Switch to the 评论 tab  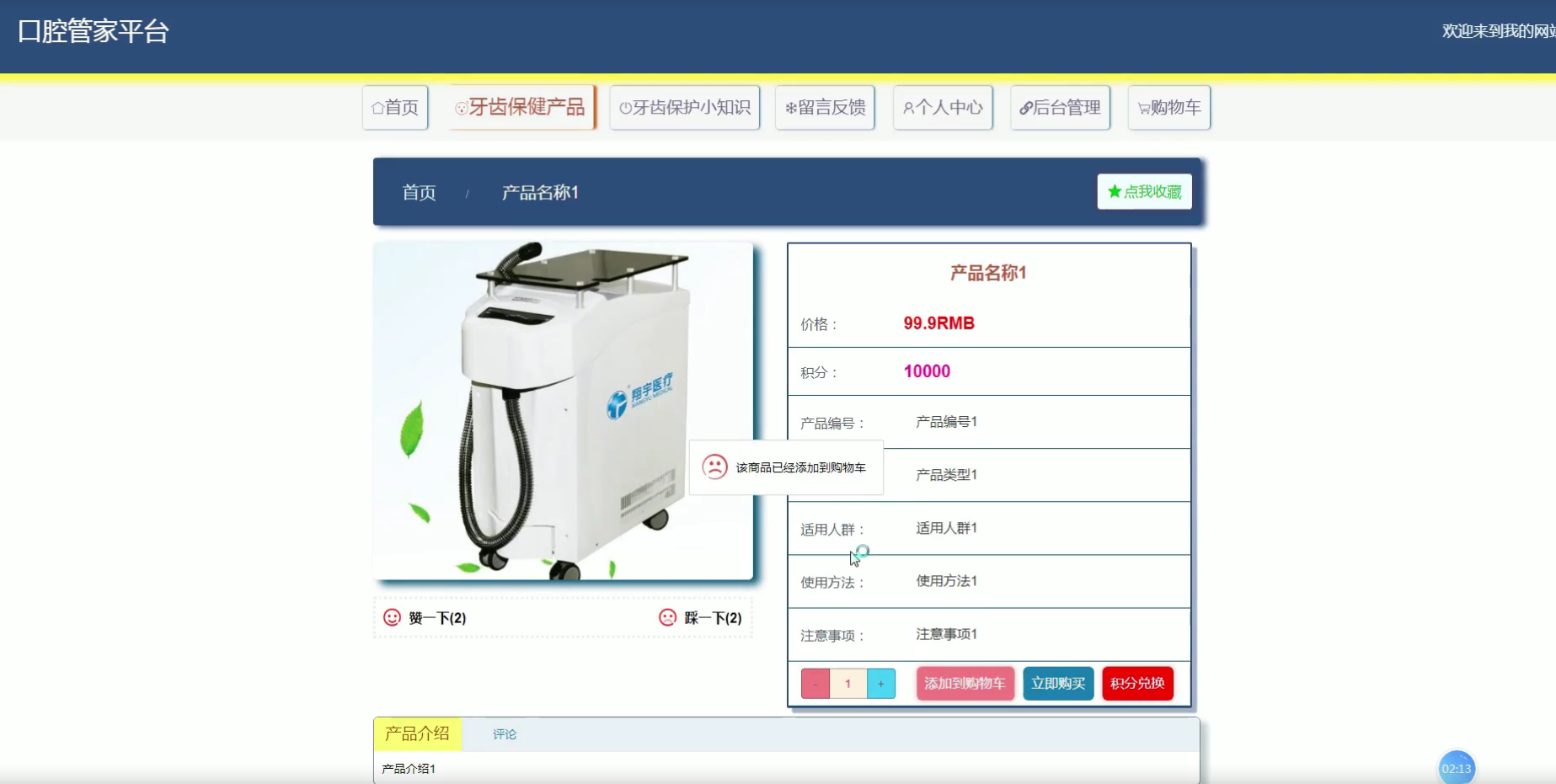(505, 734)
